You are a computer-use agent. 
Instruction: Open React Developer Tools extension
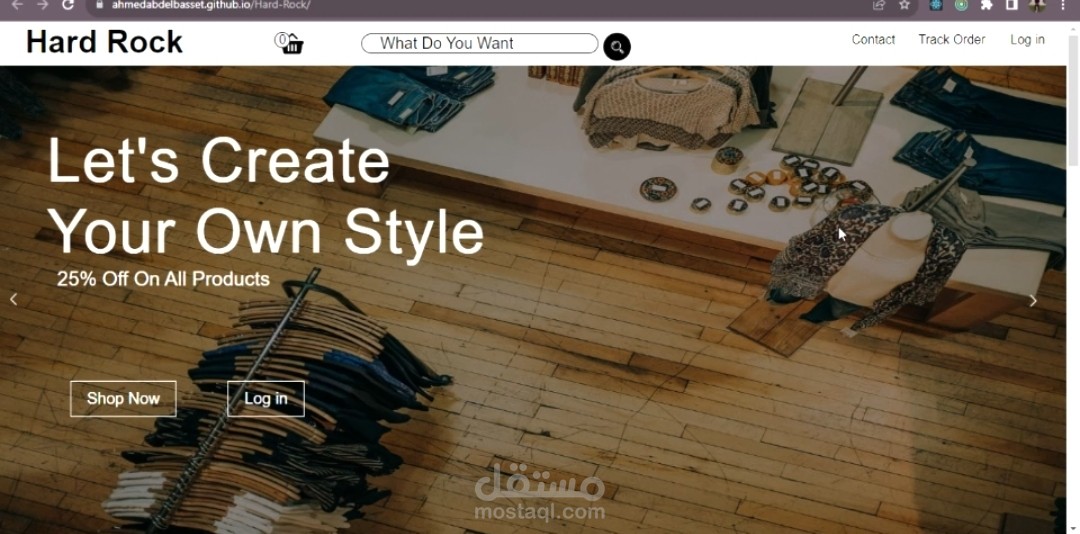[x=935, y=5]
